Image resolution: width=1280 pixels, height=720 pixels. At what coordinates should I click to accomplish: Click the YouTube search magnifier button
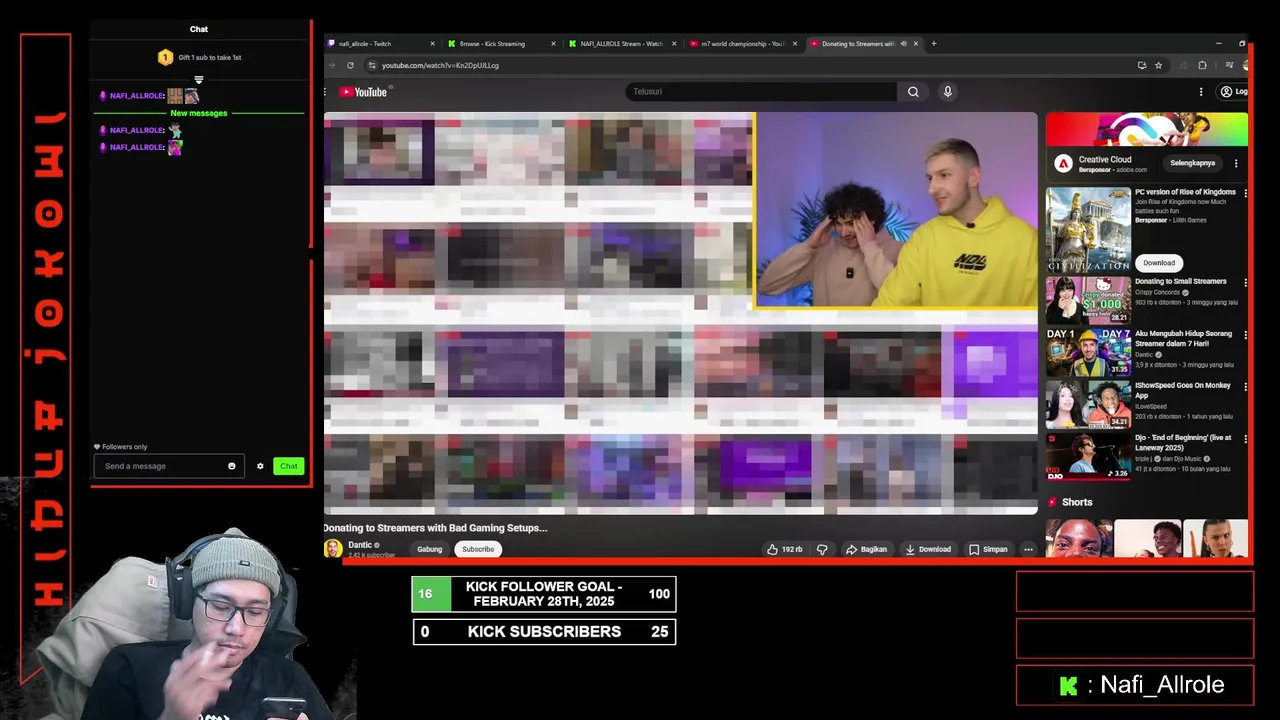(x=913, y=92)
